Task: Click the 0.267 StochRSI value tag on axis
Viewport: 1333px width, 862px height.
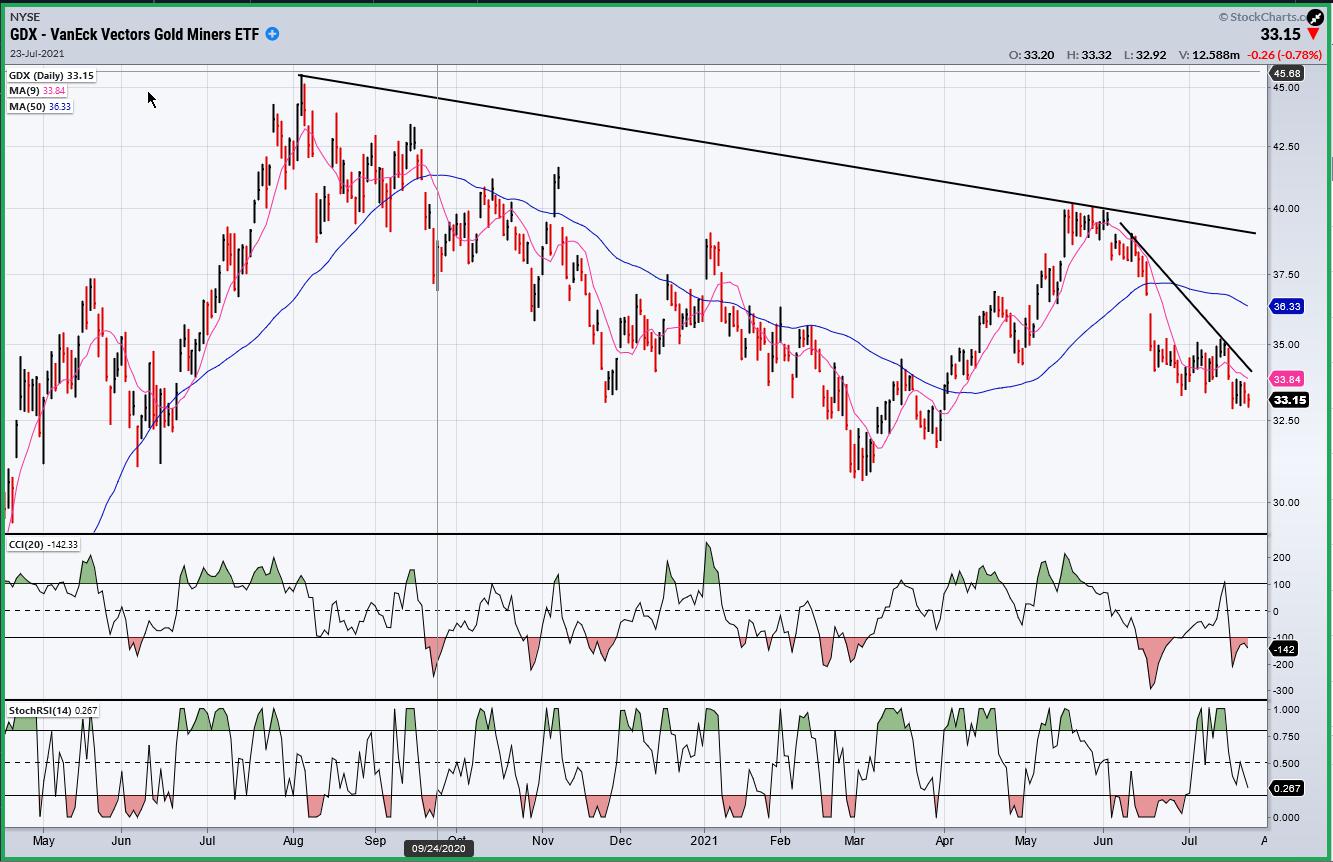Action: coord(1285,788)
